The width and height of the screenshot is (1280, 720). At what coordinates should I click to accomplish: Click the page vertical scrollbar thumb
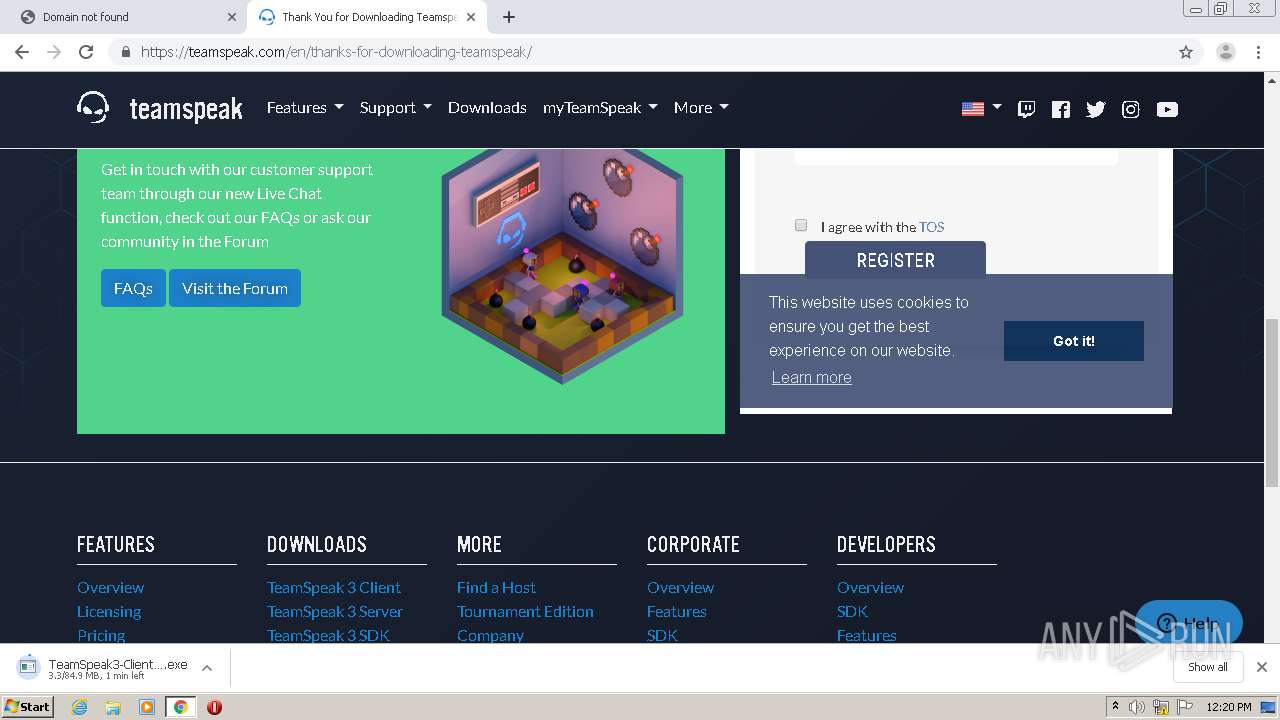point(1272,402)
